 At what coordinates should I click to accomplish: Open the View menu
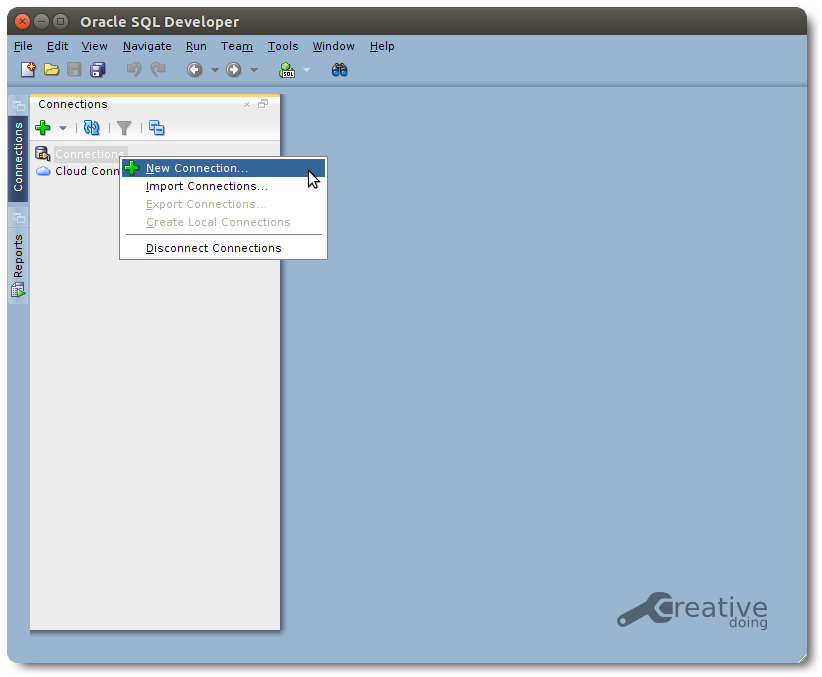(94, 46)
